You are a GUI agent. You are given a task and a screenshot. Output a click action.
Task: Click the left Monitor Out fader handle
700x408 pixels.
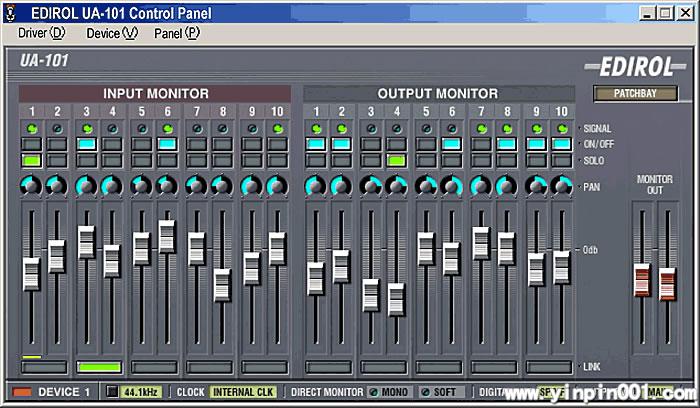coord(642,280)
